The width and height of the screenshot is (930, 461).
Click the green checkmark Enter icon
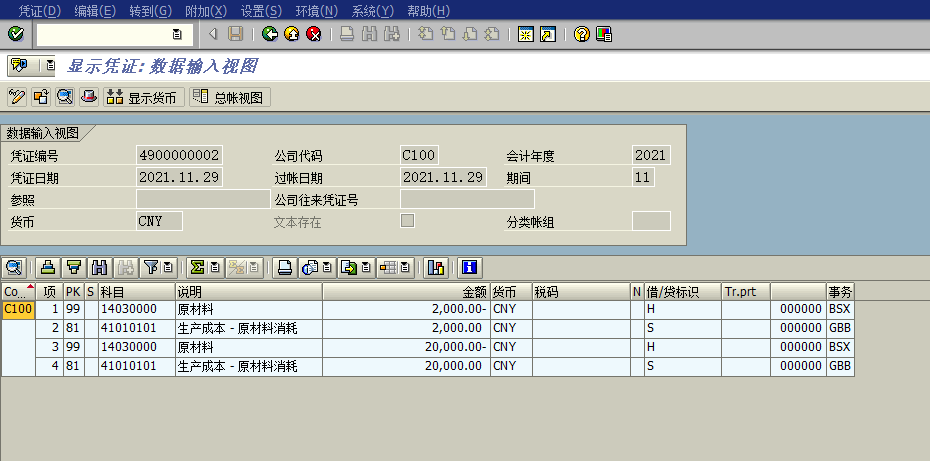tap(16, 34)
